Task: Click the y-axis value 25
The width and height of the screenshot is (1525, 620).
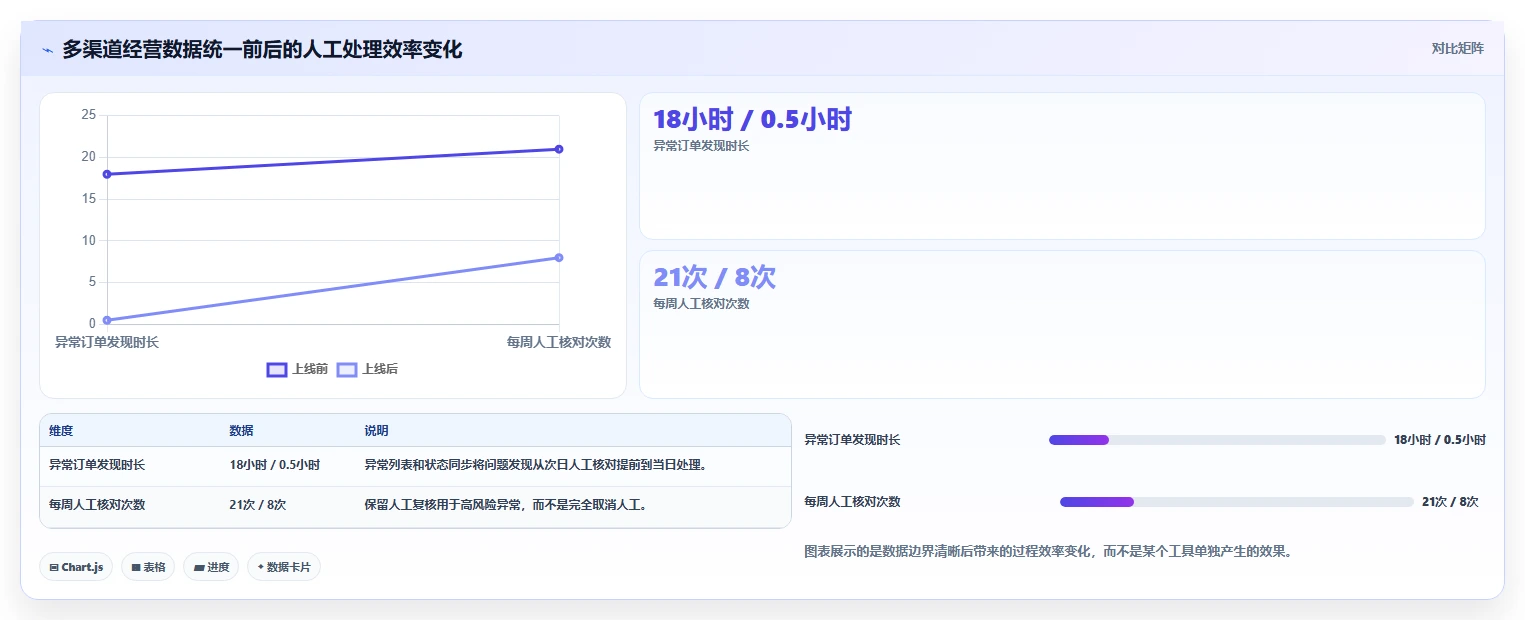Action: pyautogui.click(x=88, y=115)
